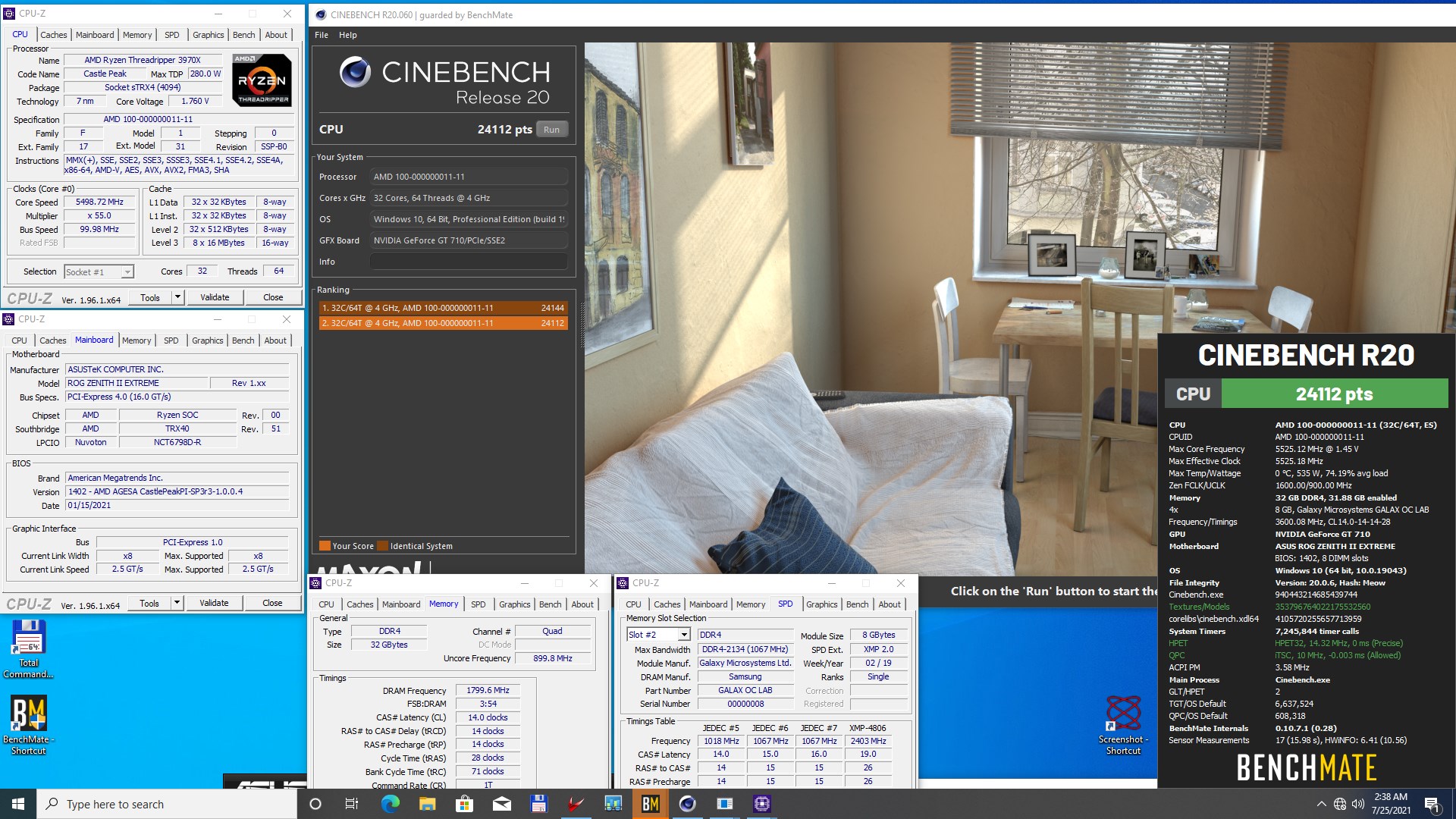Image resolution: width=1456 pixels, height=819 pixels.
Task: Click Tools button in CPU-Z Mainboard window
Action: 149,603
